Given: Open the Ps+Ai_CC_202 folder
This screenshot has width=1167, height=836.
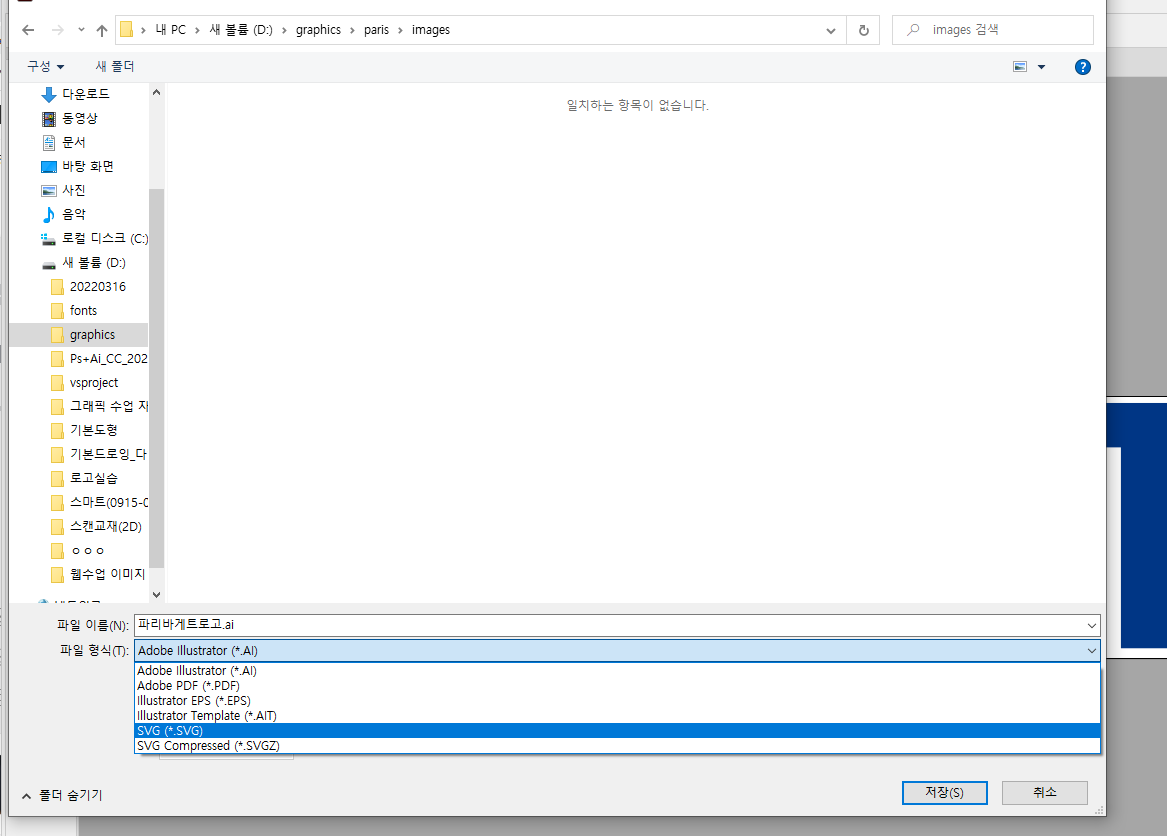Looking at the screenshot, I should click(109, 359).
